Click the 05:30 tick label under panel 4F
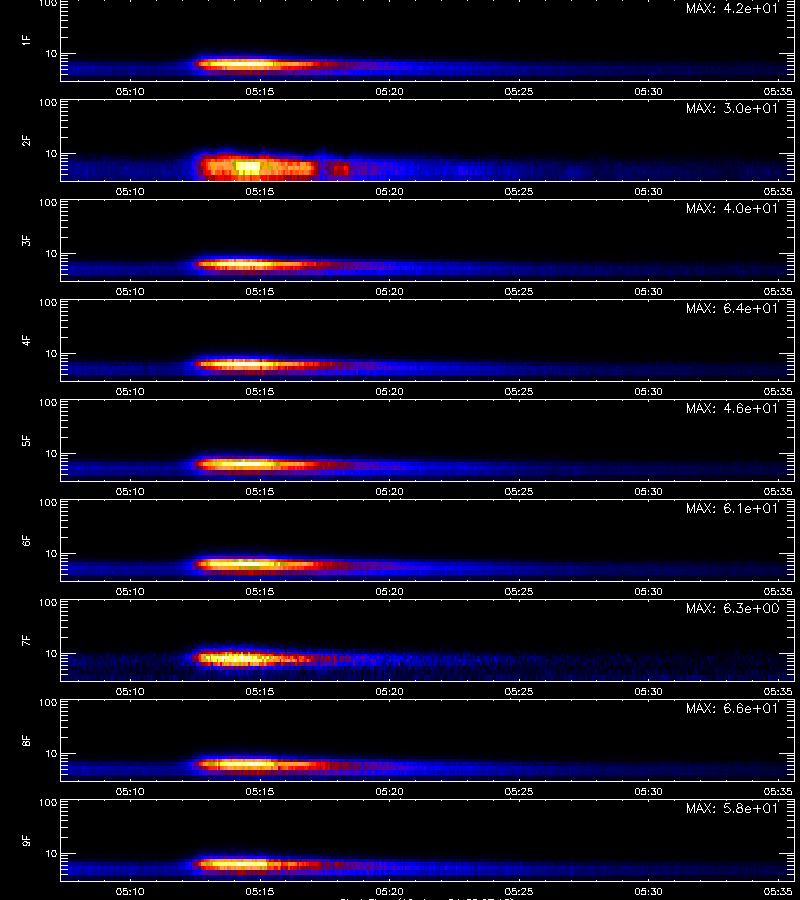Viewport: 800px width, 900px height. 648,391
